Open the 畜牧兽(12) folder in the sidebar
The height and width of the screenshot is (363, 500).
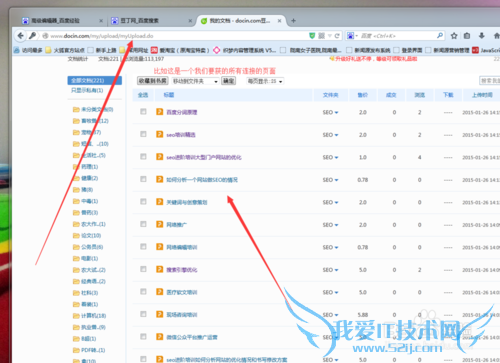(90, 121)
